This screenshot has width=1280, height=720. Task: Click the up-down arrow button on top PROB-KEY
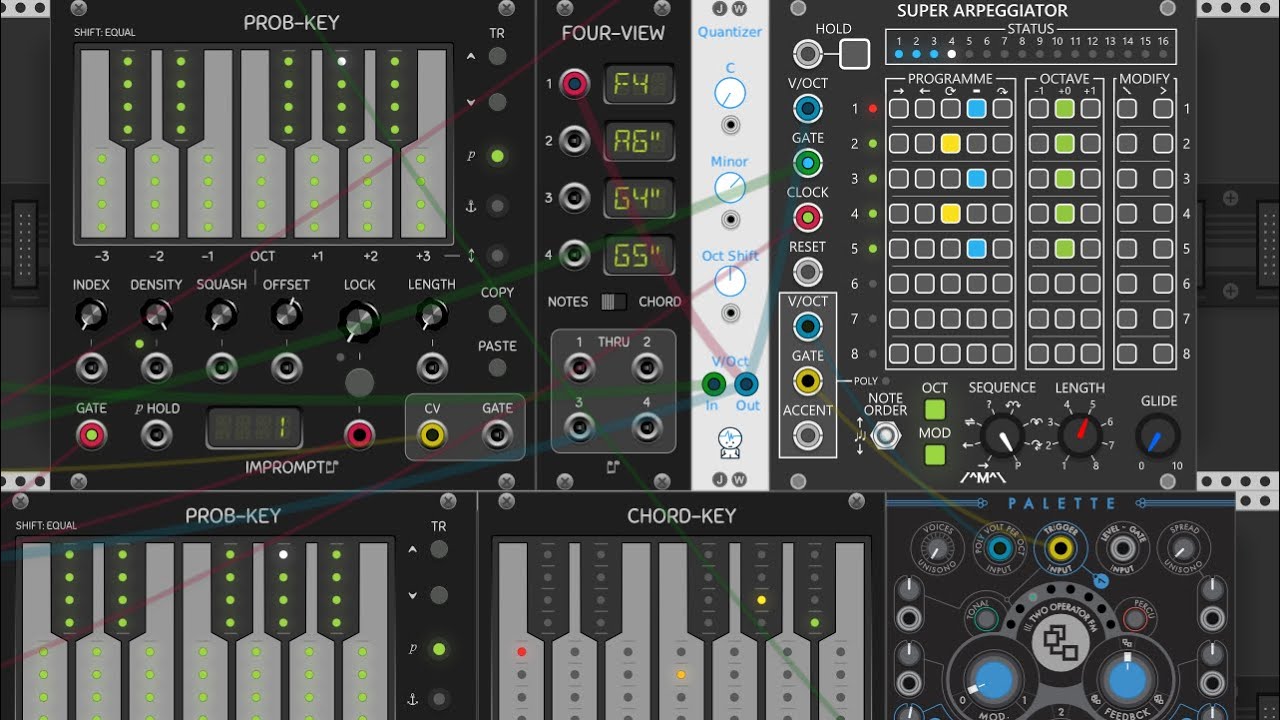tap(497, 256)
